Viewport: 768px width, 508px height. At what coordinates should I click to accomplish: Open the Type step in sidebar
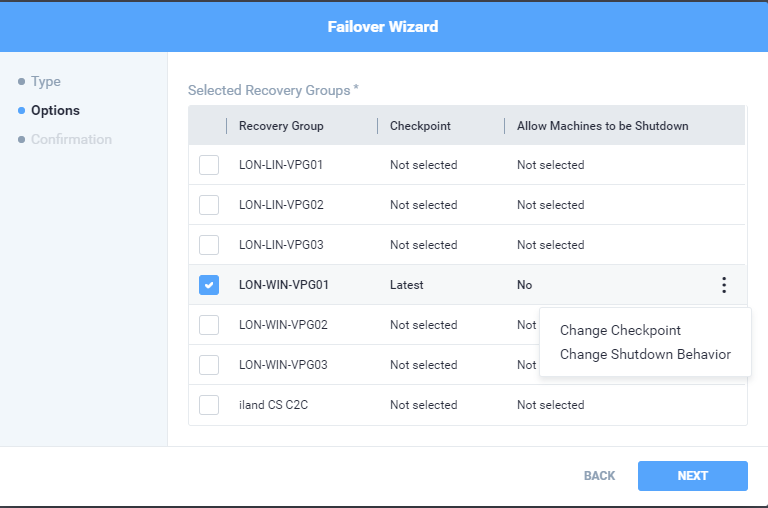pyautogui.click(x=46, y=82)
